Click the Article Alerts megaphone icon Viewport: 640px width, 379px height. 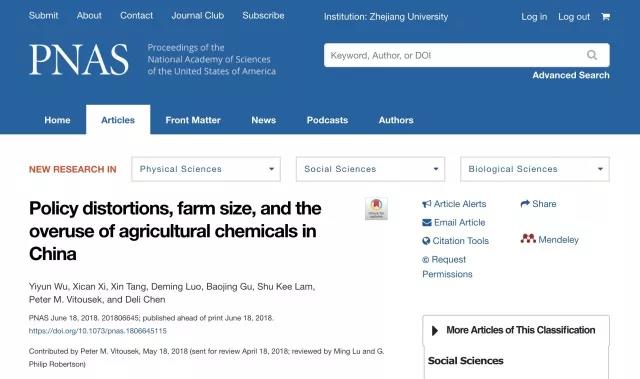(427, 204)
